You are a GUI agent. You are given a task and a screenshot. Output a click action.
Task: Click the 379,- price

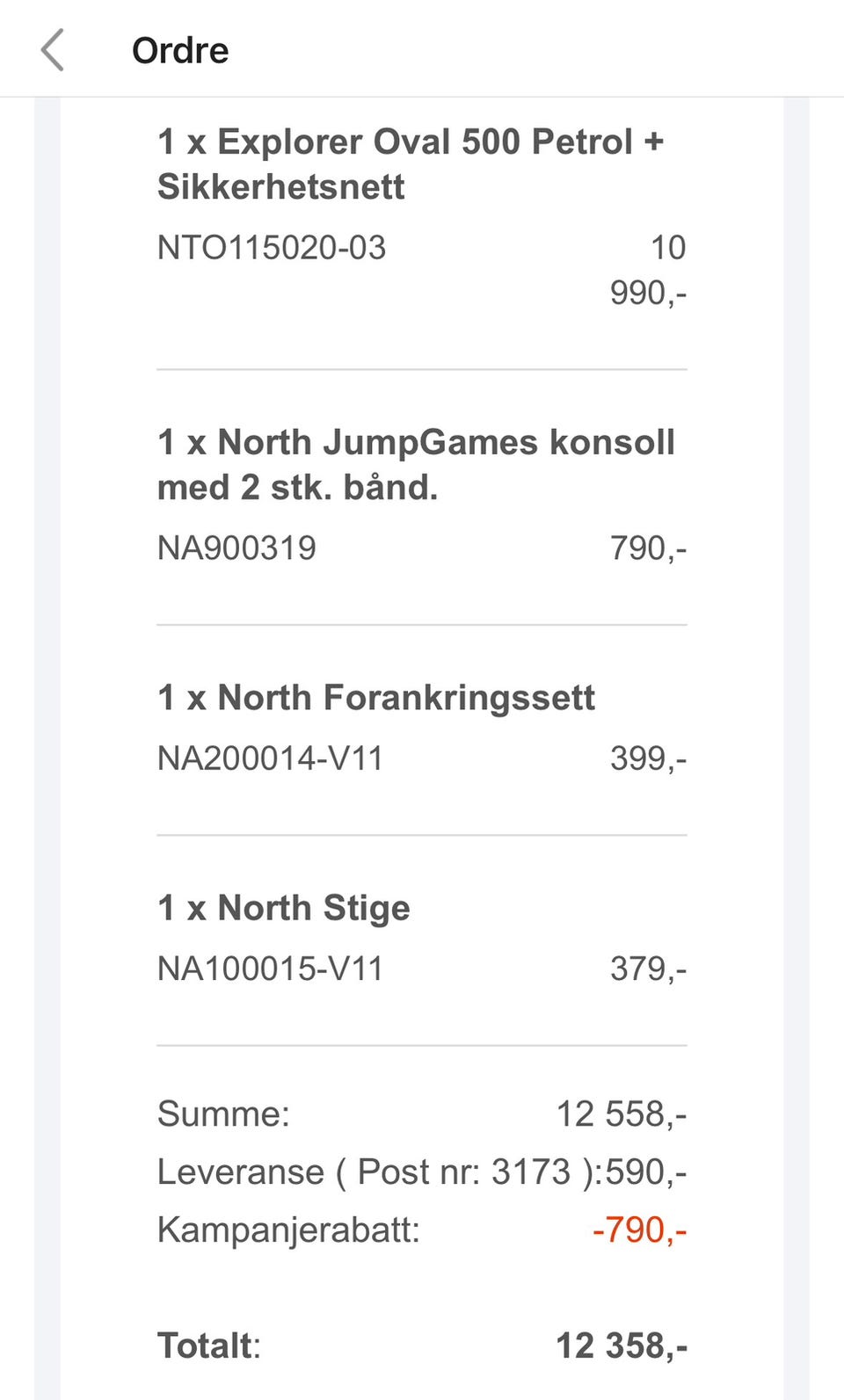click(x=648, y=968)
